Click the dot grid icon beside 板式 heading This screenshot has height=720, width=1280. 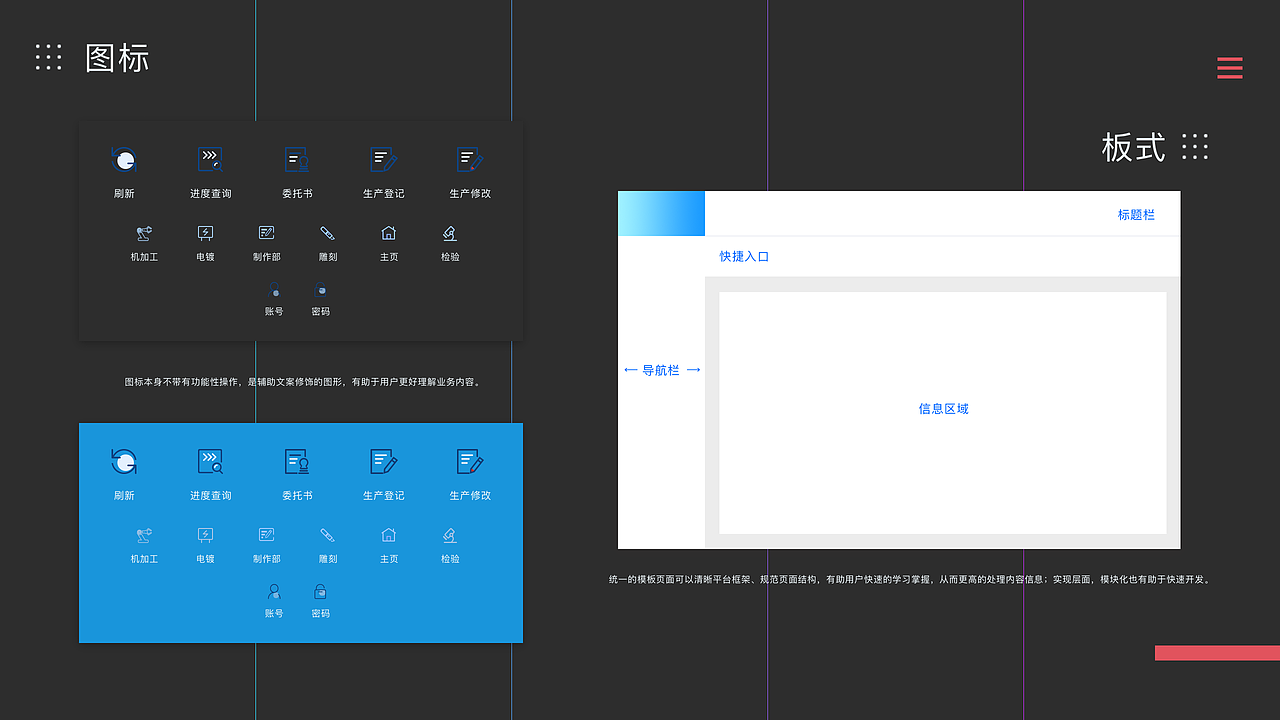1195,146
